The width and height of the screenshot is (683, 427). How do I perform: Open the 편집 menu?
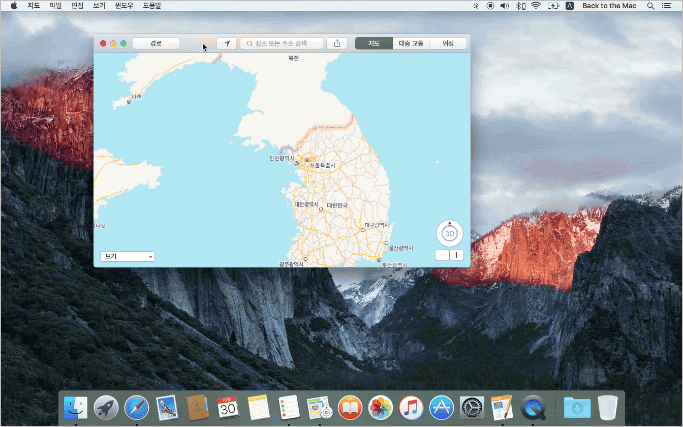click(x=77, y=6)
